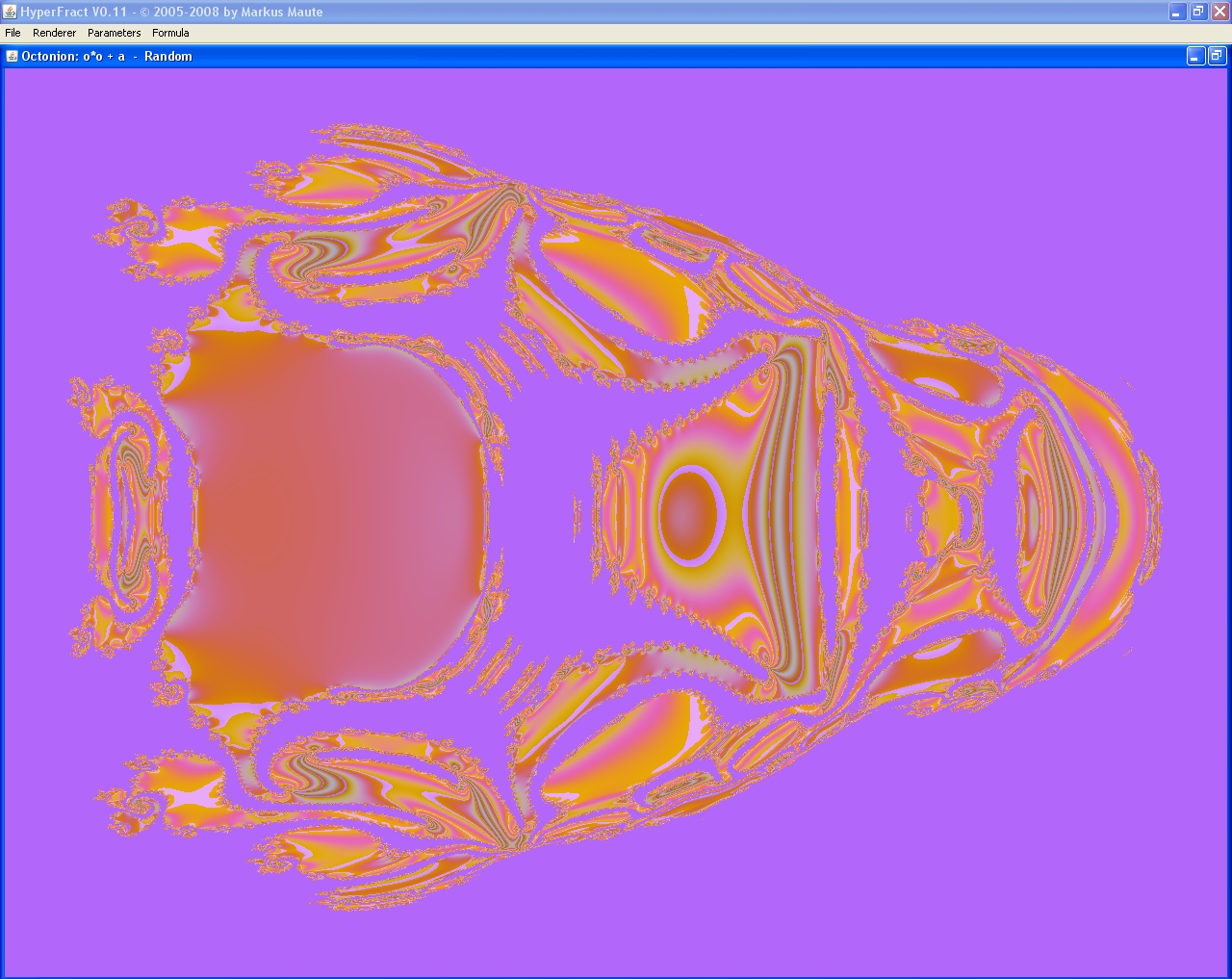Minimize the HyperFract main window
The height and width of the screenshot is (979, 1232).
(1177, 12)
